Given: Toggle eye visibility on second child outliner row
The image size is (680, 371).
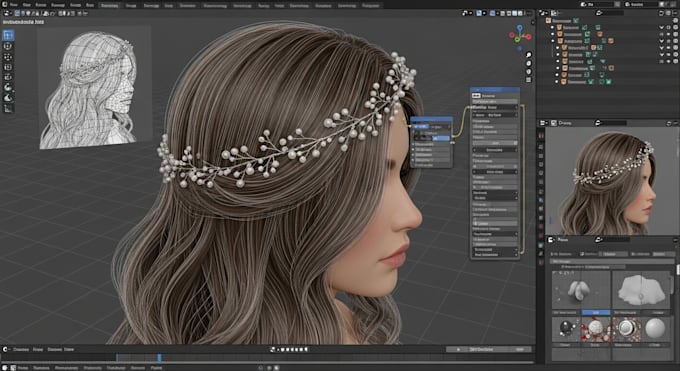Looking at the screenshot, I should click(668, 34).
